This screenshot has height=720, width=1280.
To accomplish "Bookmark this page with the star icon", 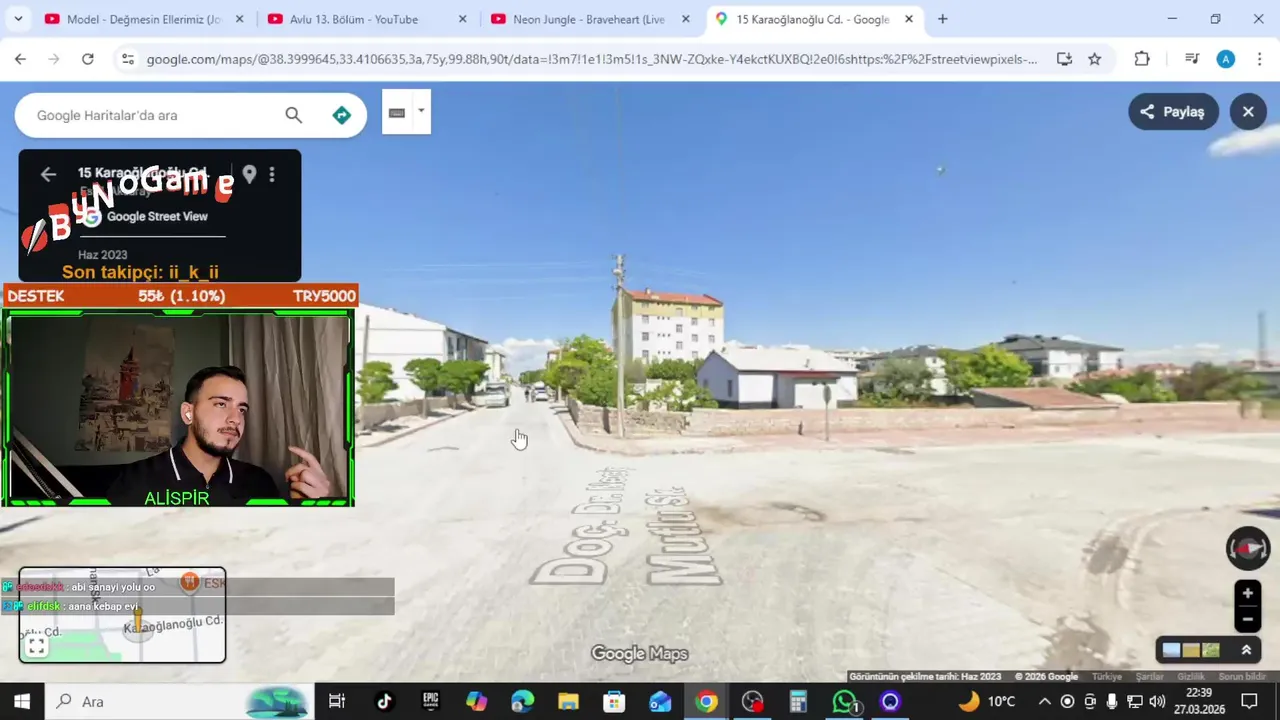I will pos(1095,59).
